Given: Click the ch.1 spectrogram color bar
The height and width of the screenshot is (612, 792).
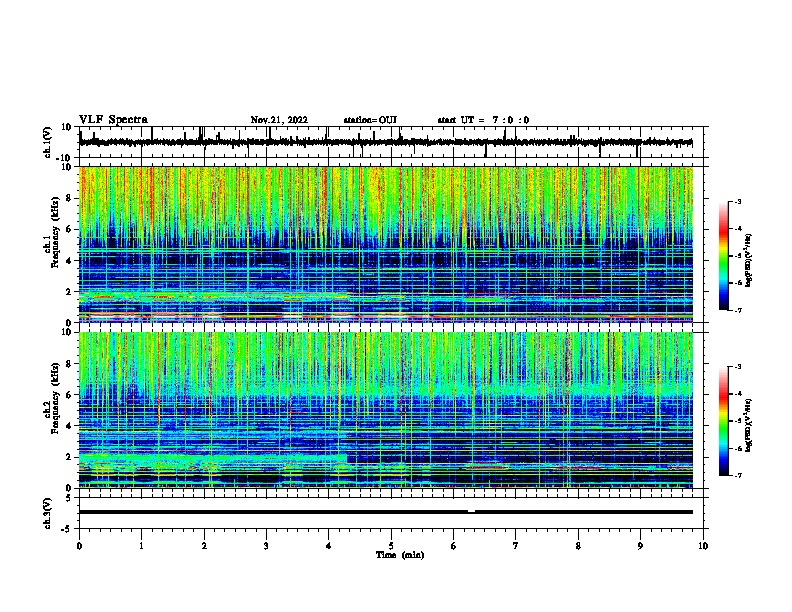Looking at the screenshot, I should [x=723, y=256].
